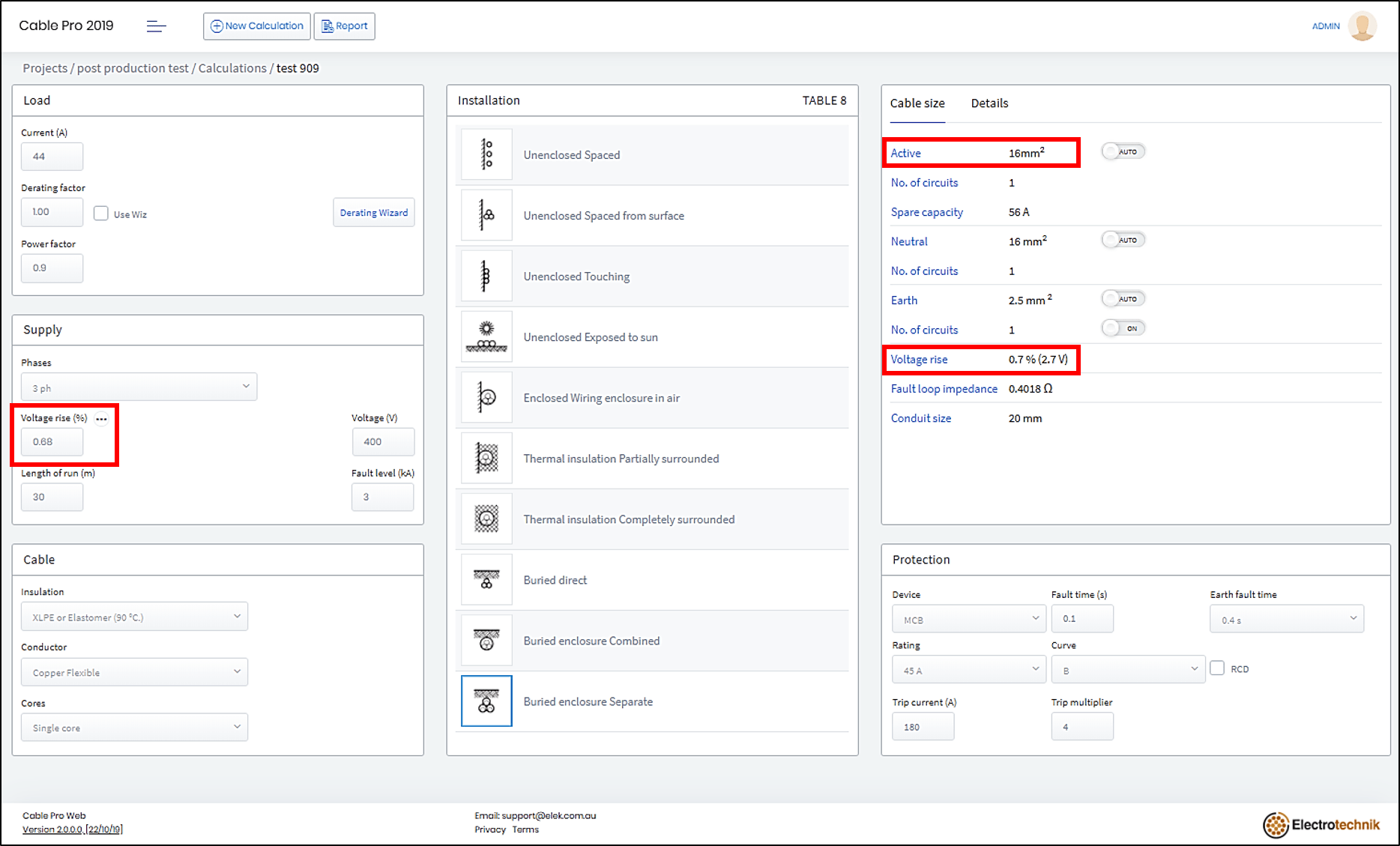Click the Electrotechnik logo
This screenshot has height=846, width=1400.
pyautogui.click(x=1321, y=825)
